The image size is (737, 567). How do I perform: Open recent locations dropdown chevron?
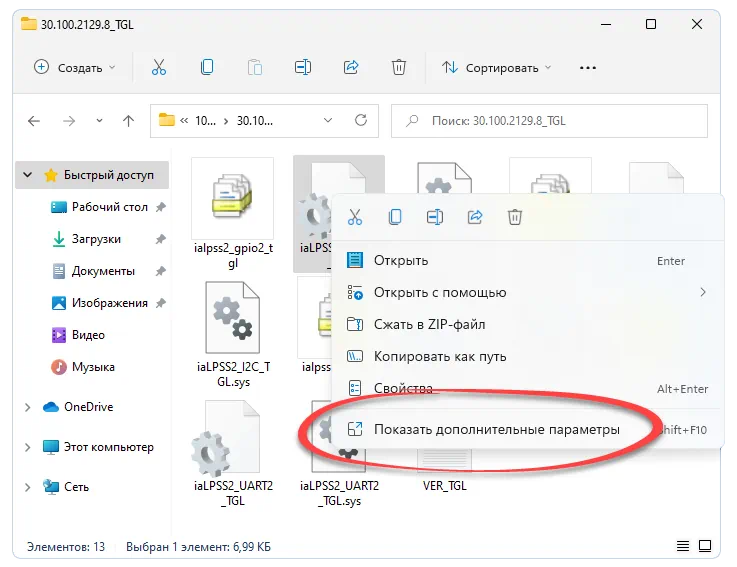click(99, 121)
